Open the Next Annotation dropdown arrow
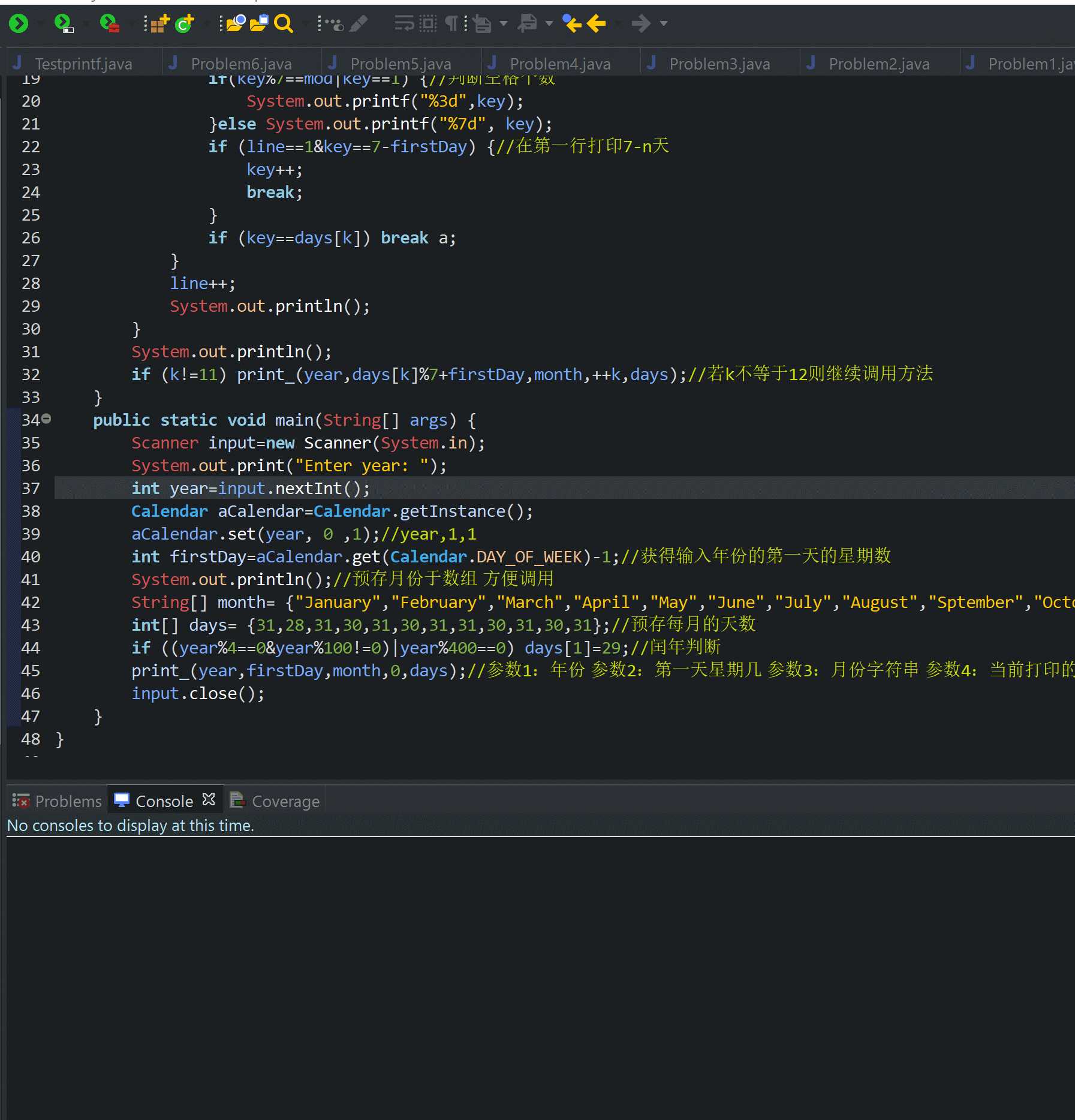The height and width of the screenshot is (1120, 1075). (504, 23)
